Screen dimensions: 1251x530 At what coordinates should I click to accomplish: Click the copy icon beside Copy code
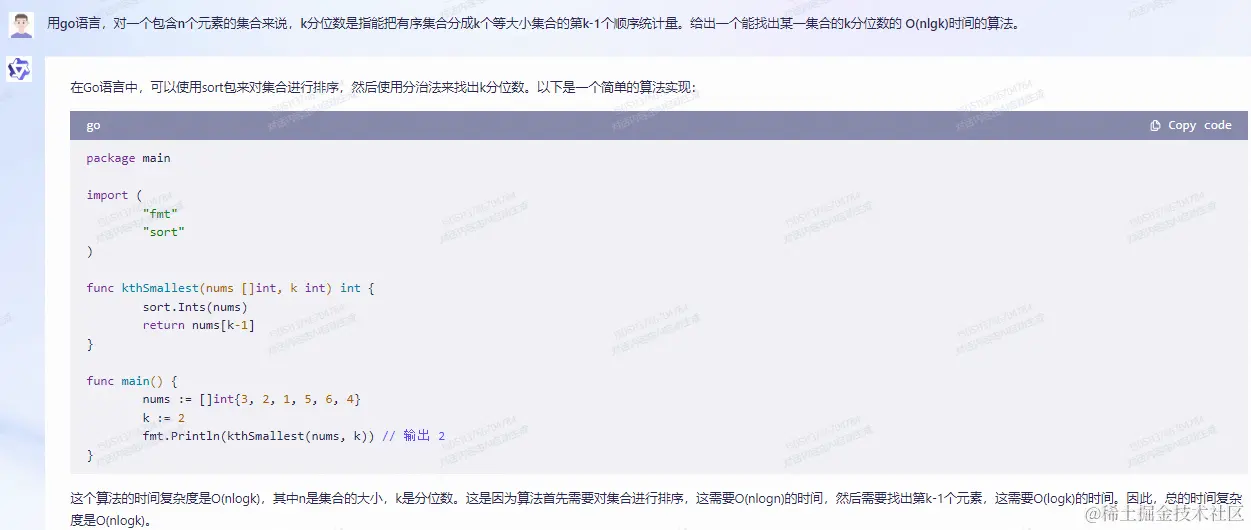(x=1155, y=125)
